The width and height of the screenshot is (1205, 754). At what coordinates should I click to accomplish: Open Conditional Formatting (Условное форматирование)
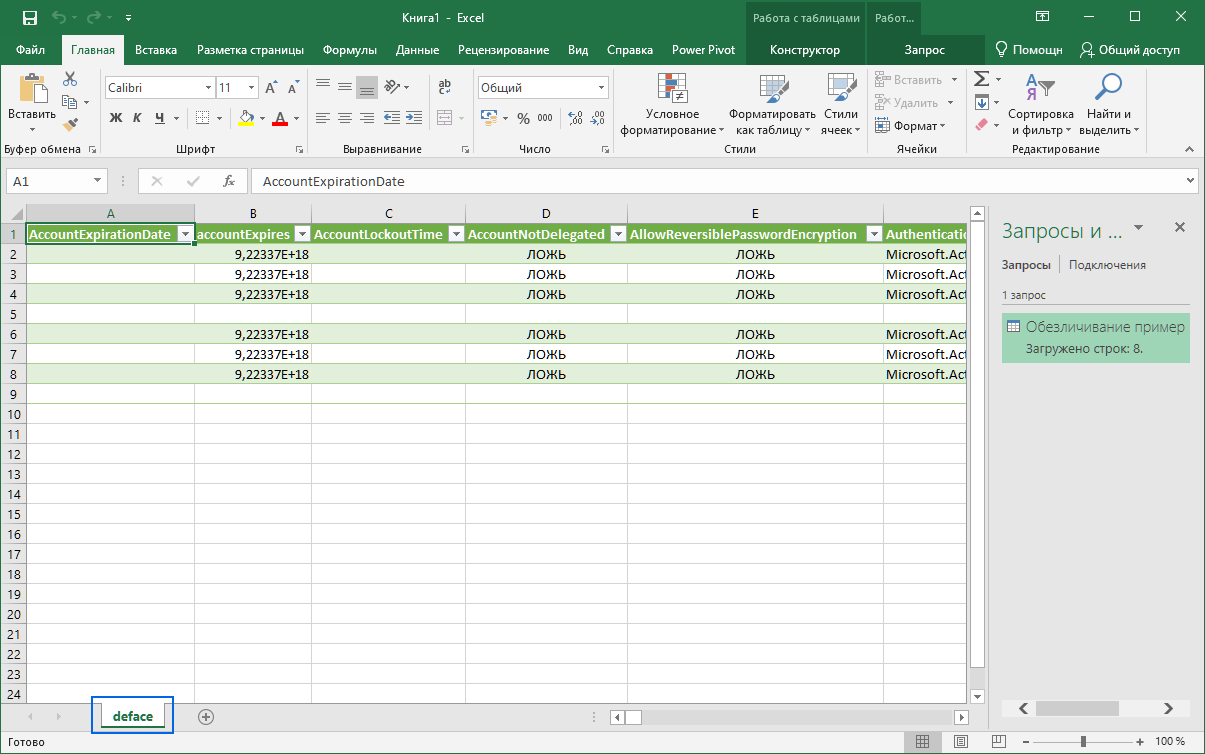pyautogui.click(x=672, y=107)
